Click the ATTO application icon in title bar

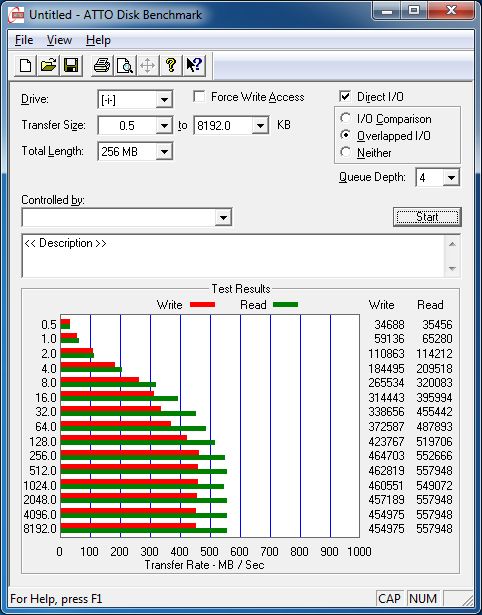pyautogui.click(x=16, y=15)
